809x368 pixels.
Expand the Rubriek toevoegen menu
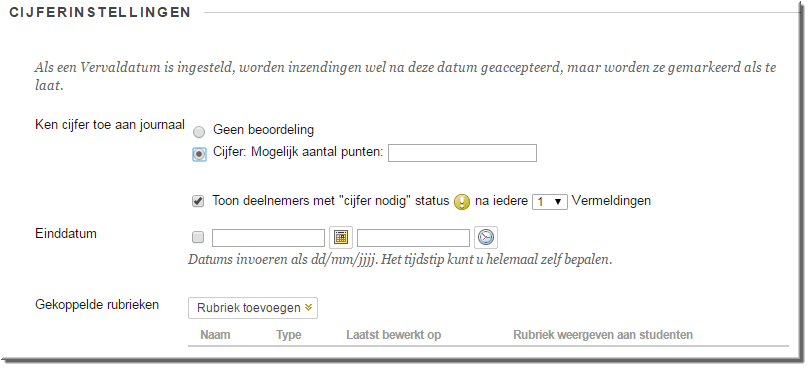point(253,308)
